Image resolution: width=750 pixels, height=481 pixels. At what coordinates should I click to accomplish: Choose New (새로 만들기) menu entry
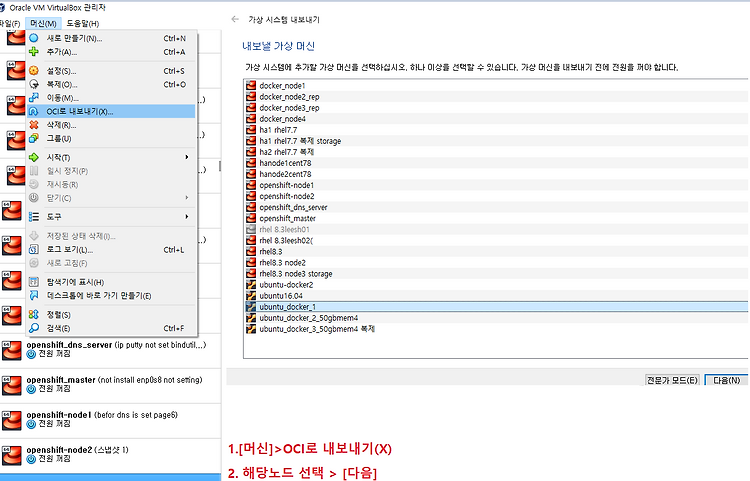tap(111, 38)
